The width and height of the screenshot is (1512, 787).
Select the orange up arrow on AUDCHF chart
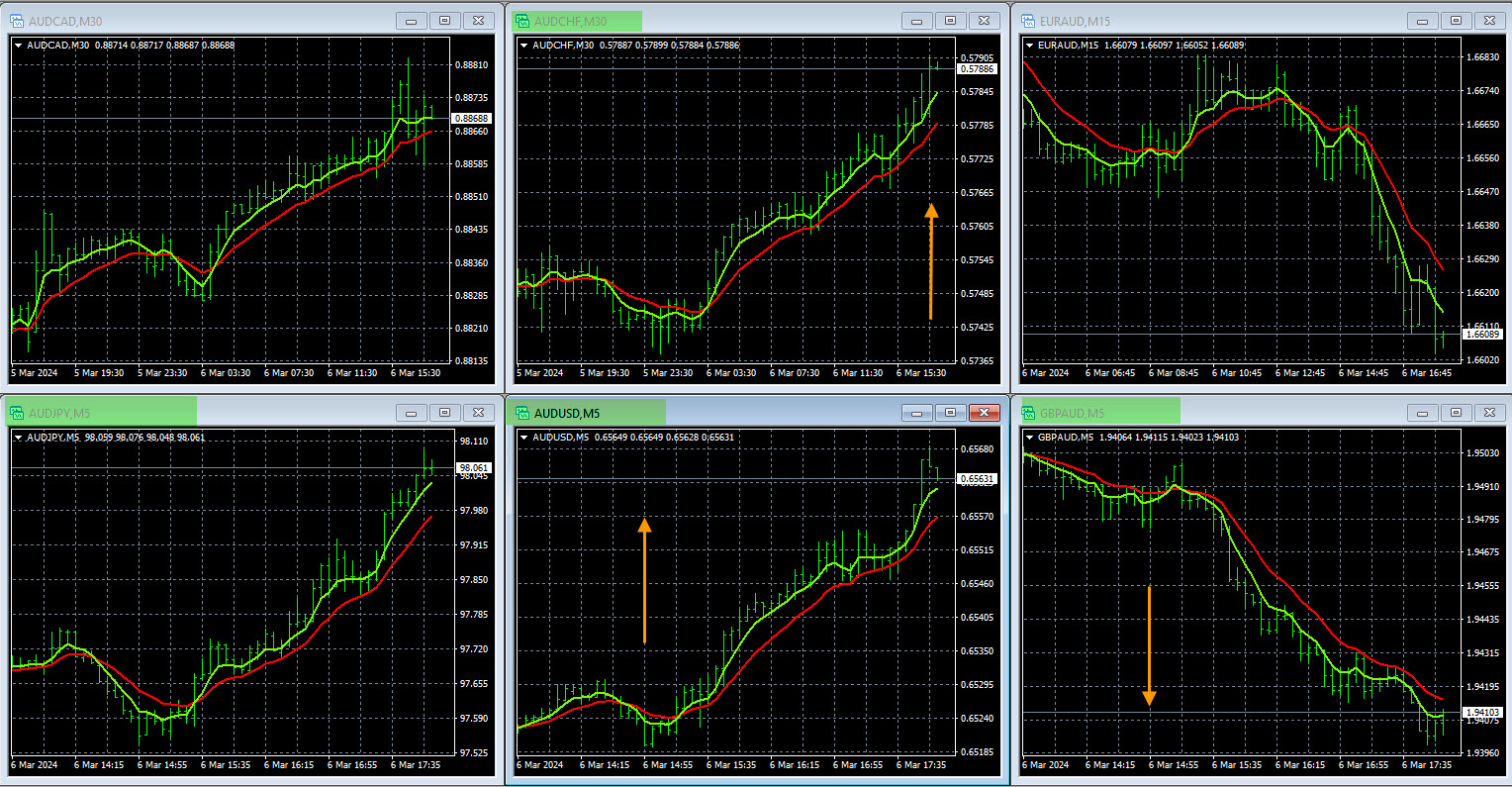coord(930,262)
